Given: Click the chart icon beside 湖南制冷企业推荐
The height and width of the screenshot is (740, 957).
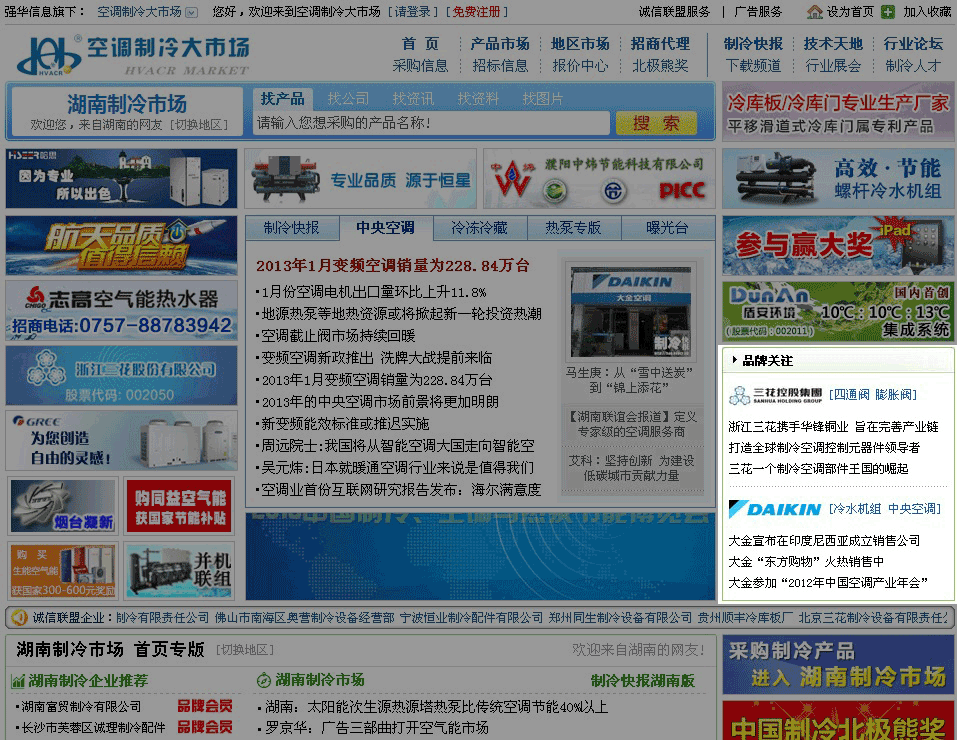Looking at the screenshot, I should coord(18,681).
